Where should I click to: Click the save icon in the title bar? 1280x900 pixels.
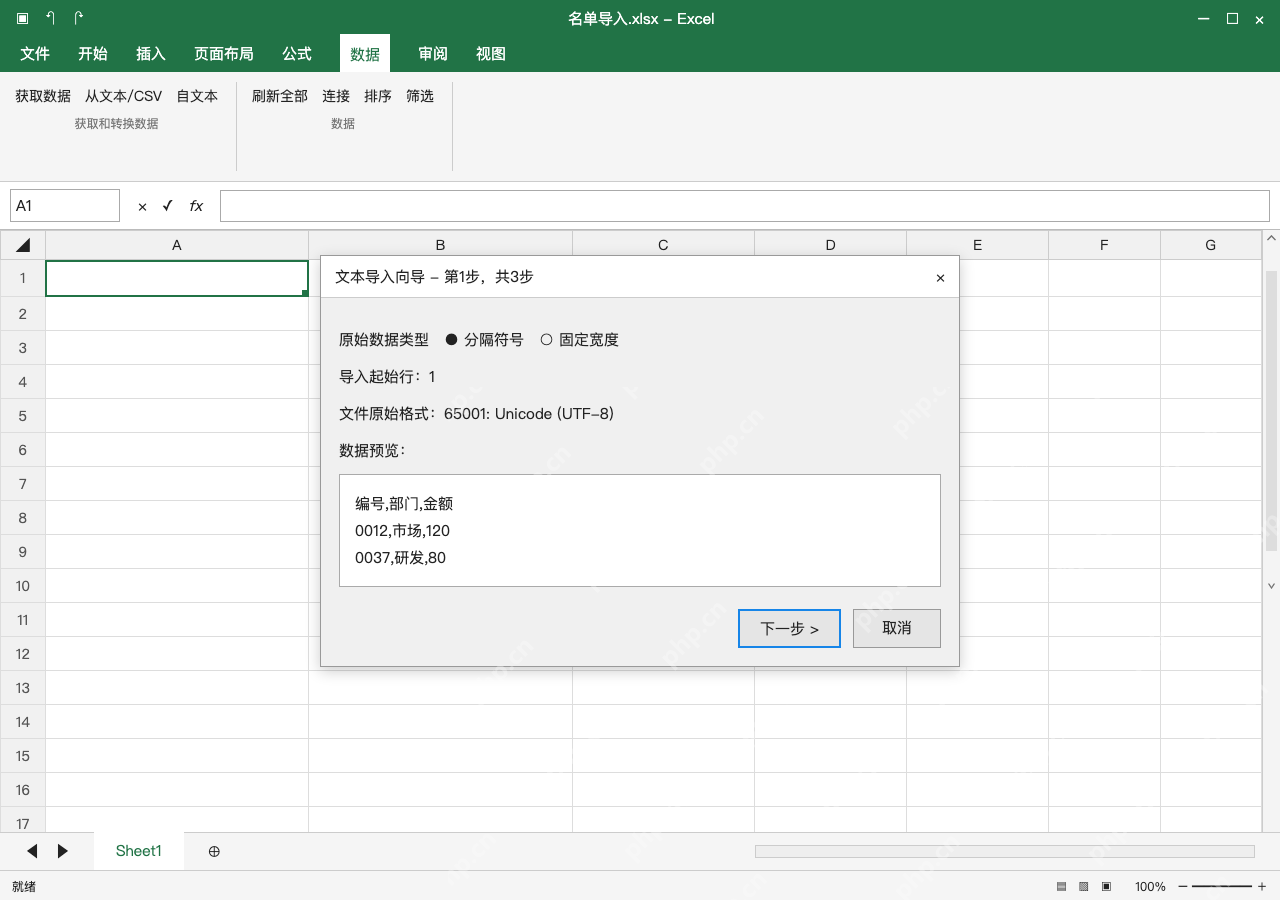[23, 18]
